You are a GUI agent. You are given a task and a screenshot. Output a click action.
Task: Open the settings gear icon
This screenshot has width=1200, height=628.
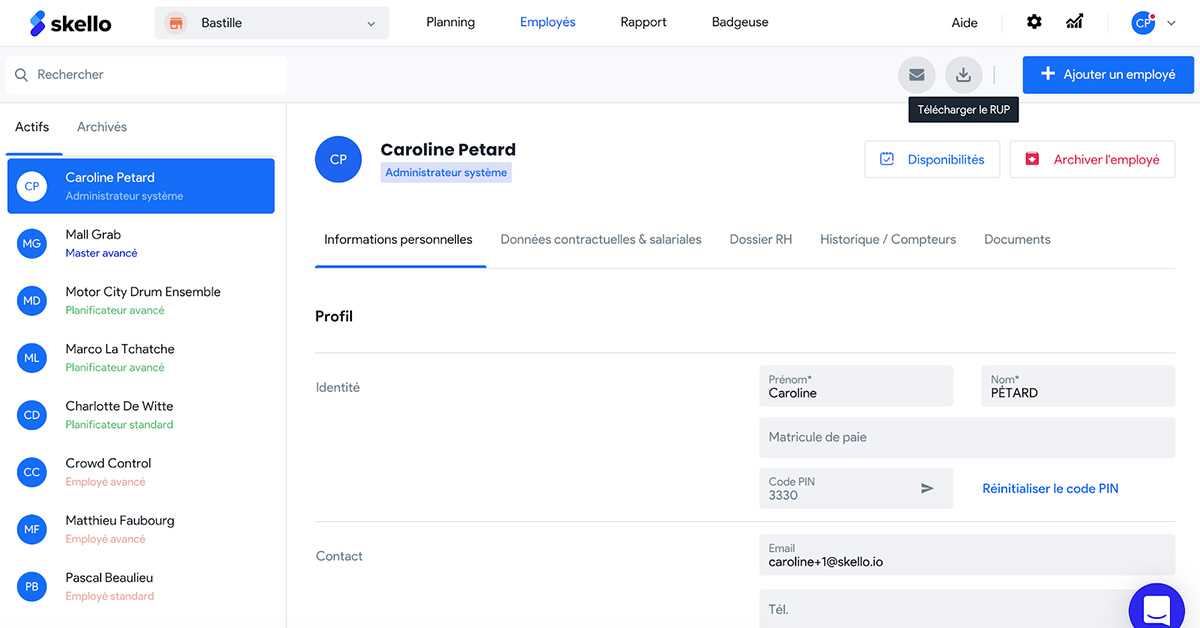[1034, 22]
